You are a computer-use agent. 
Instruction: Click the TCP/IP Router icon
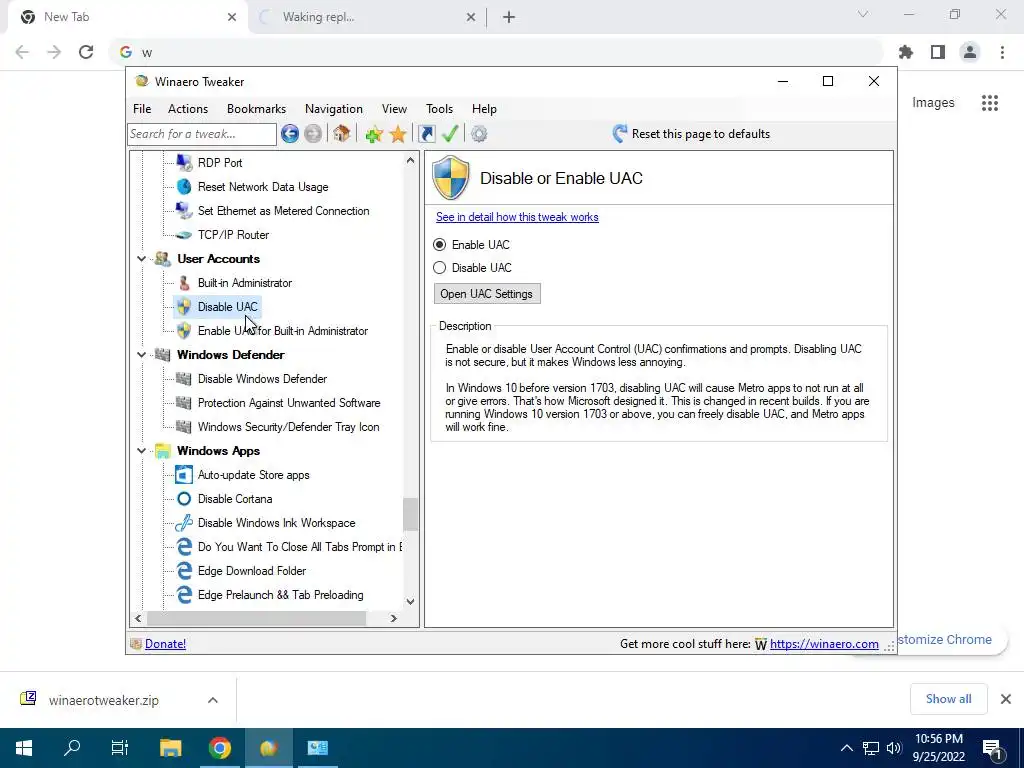tap(184, 235)
